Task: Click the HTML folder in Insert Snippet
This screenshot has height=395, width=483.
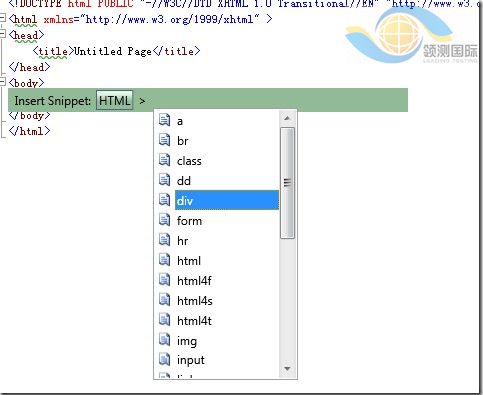Action: (x=115, y=100)
